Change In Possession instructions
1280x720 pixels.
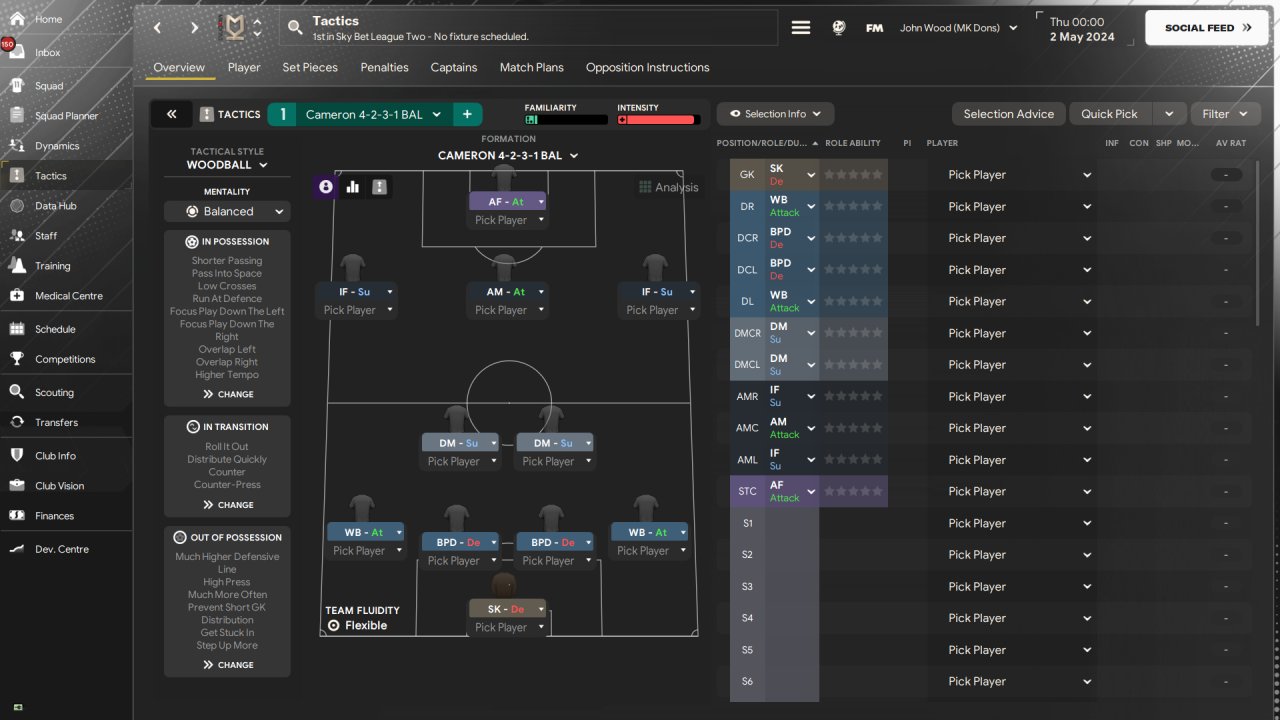(x=227, y=395)
